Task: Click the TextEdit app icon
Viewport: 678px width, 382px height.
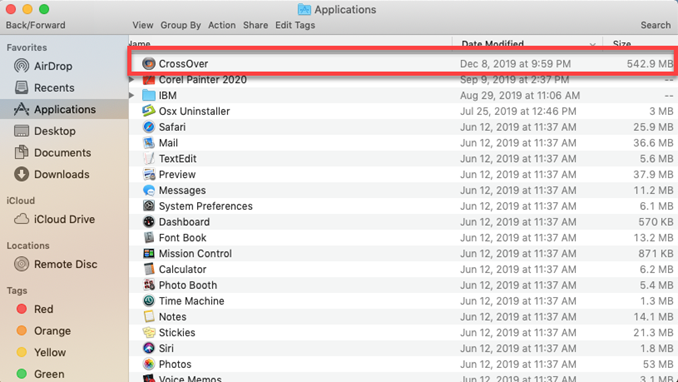Action: tap(149, 158)
